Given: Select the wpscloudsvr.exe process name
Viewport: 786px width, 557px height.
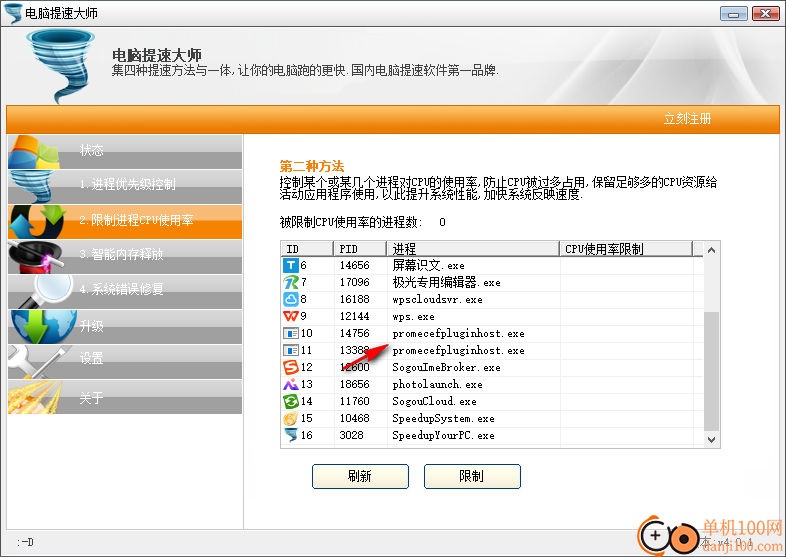Looking at the screenshot, I should tap(437, 299).
